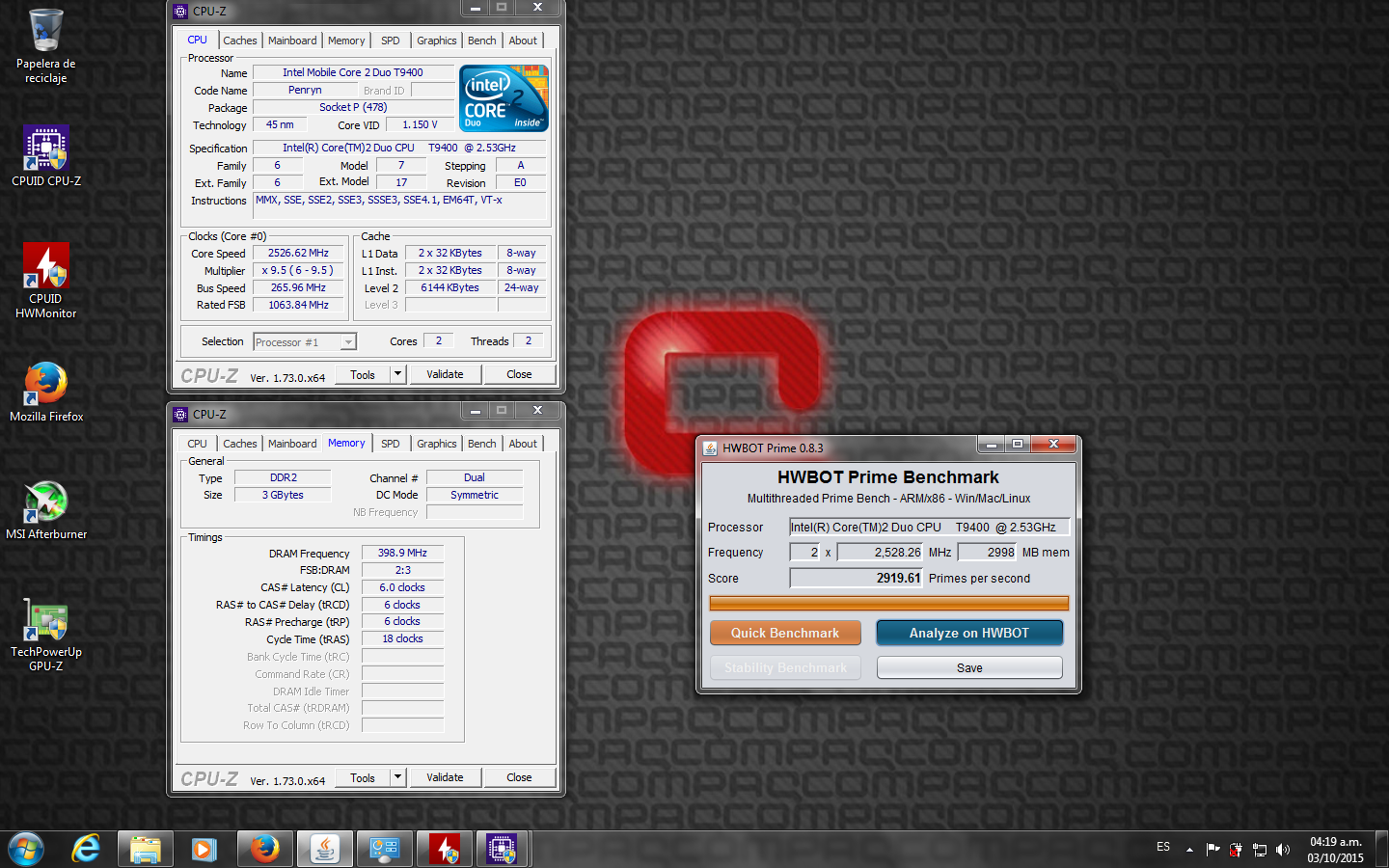This screenshot has height=868, width=1389.
Task: Click the HWBOT Processor name field
Action: 930,527
